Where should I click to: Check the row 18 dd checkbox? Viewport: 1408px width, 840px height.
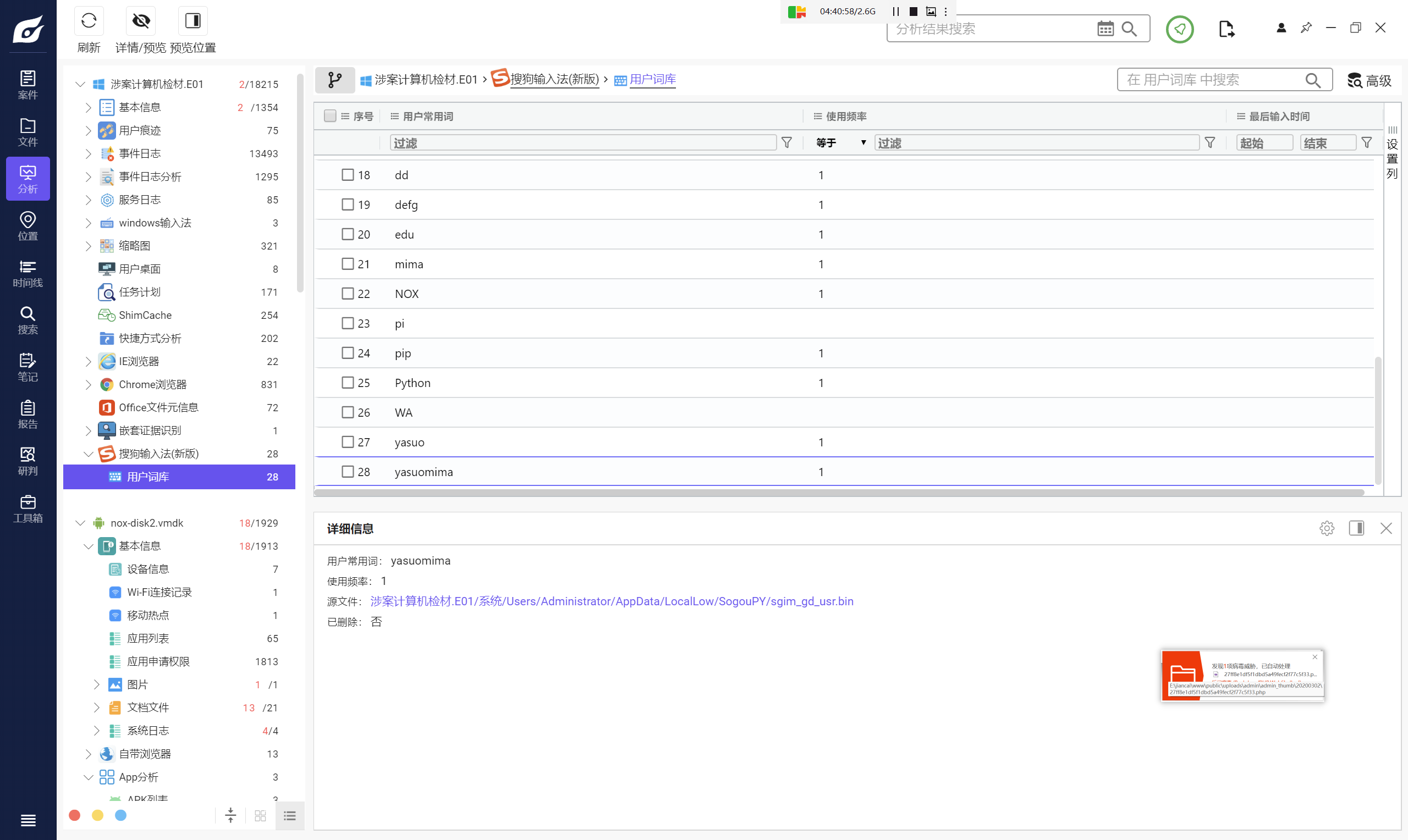(x=348, y=175)
